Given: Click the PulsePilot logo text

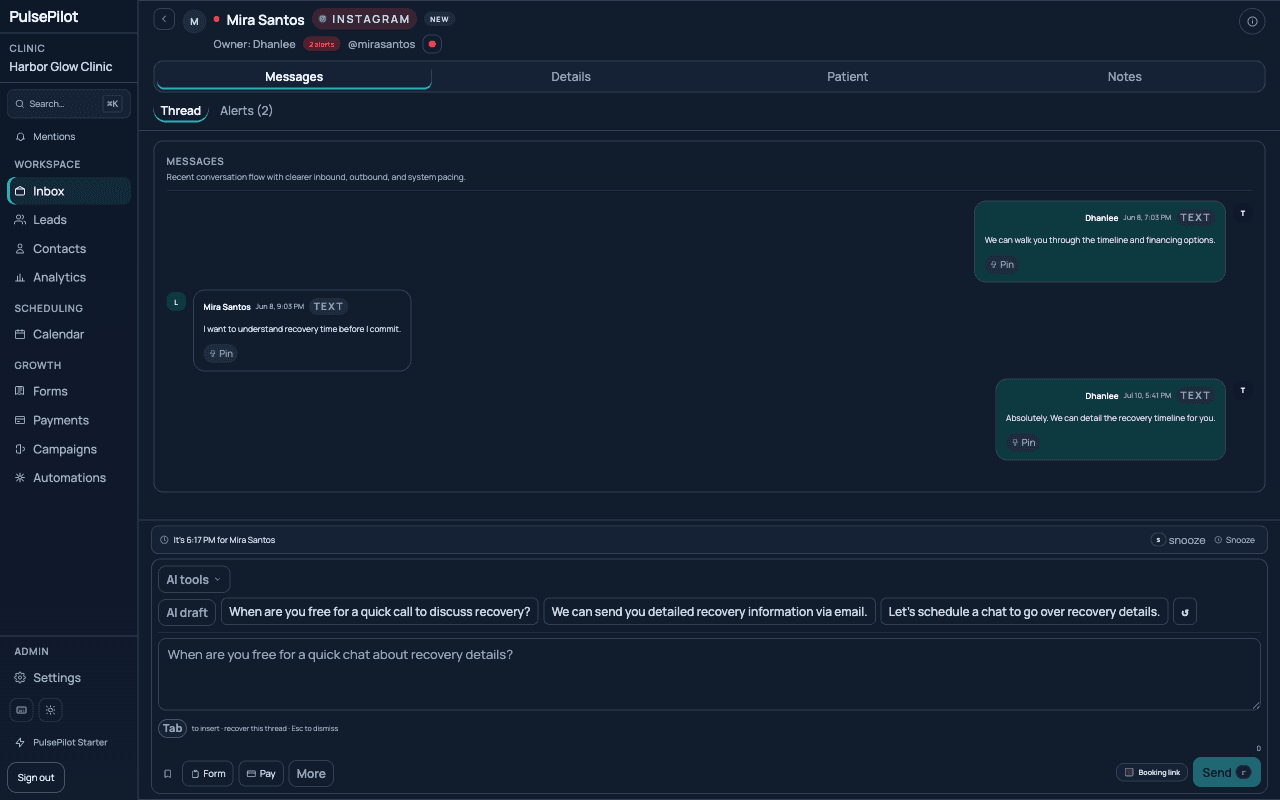Looking at the screenshot, I should (x=44, y=17).
